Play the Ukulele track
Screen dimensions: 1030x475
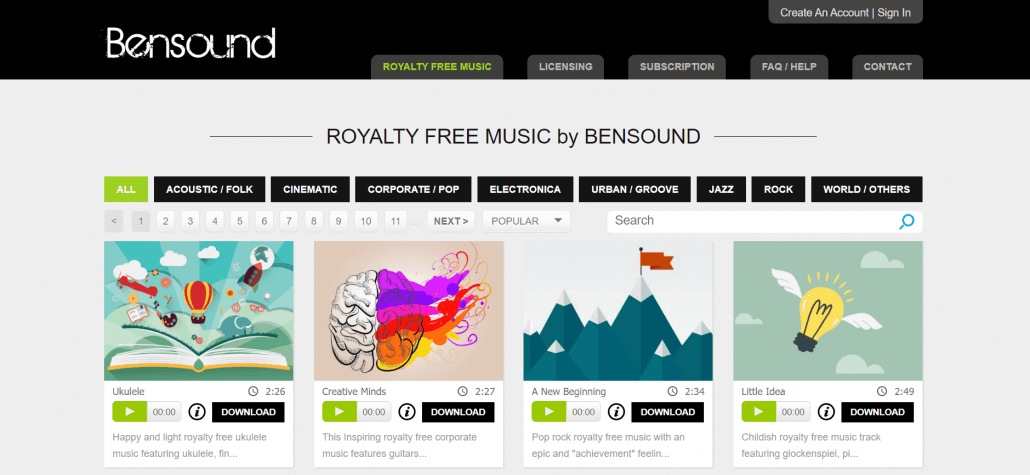coord(129,412)
